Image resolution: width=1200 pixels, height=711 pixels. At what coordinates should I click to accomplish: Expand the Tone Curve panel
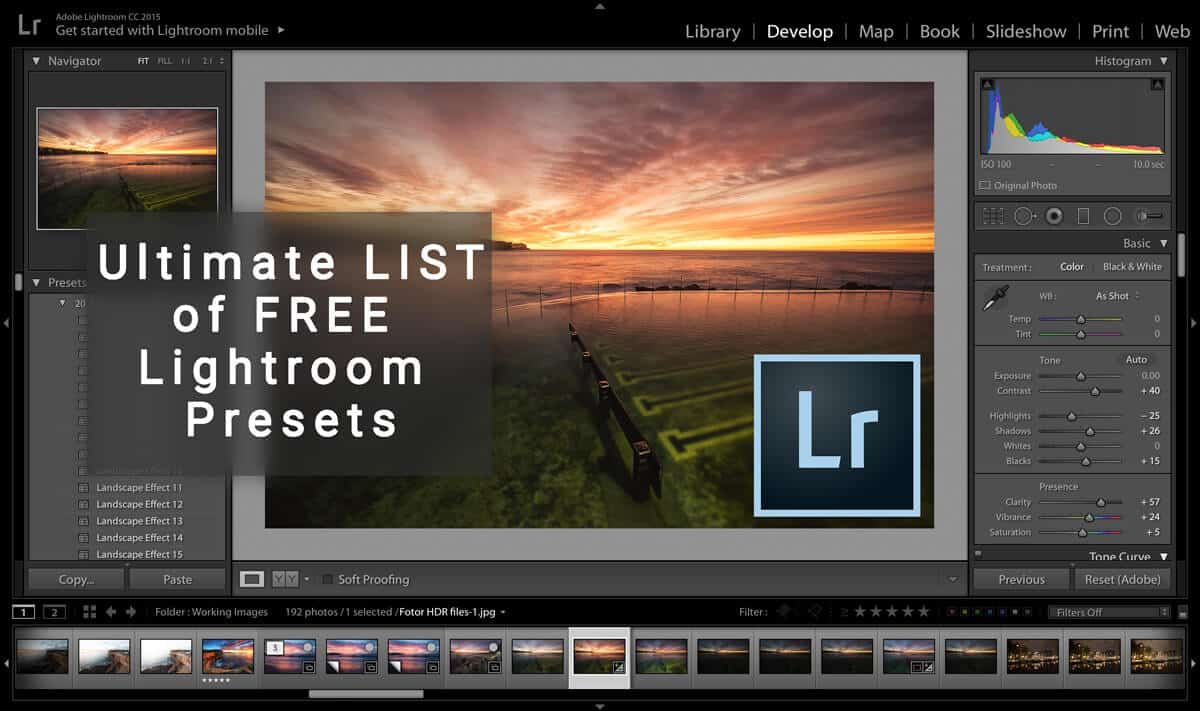pyautogui.click(x=1164, y=557)
